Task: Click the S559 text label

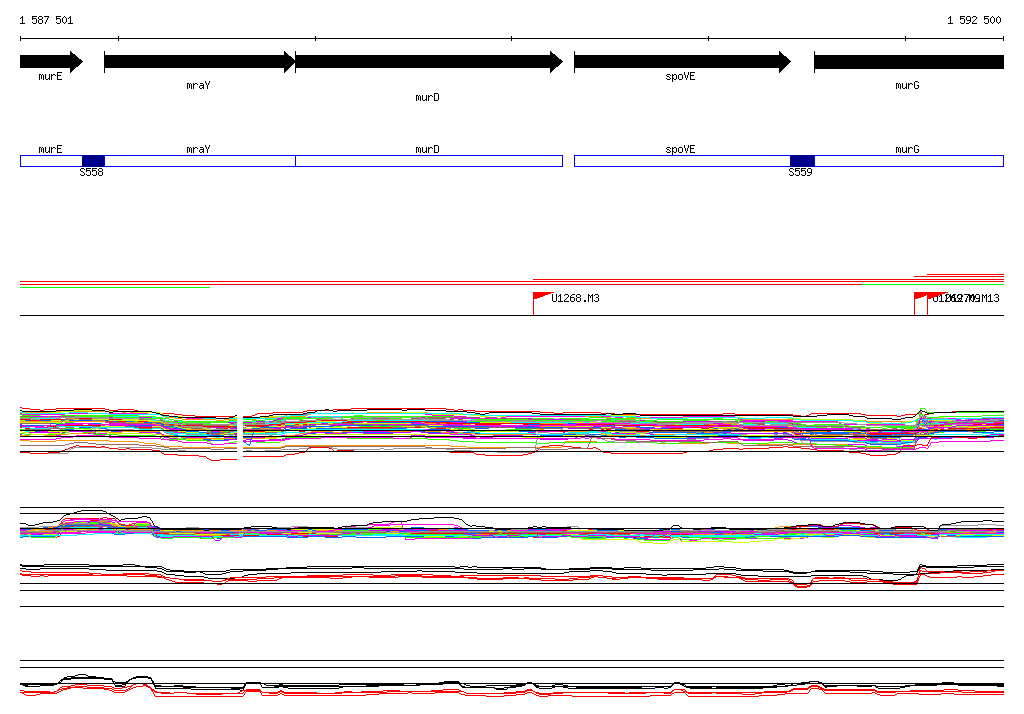Action: pos(800,172)
